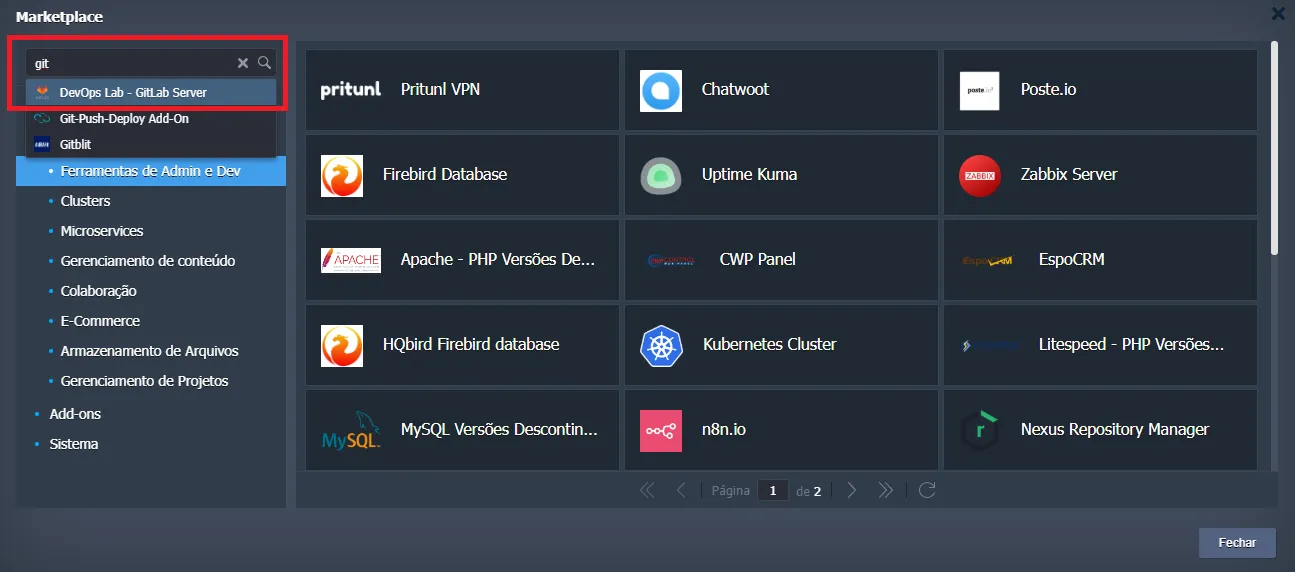Open the Clusters category
1295x572 pixels.
click(x=85, y=201)
